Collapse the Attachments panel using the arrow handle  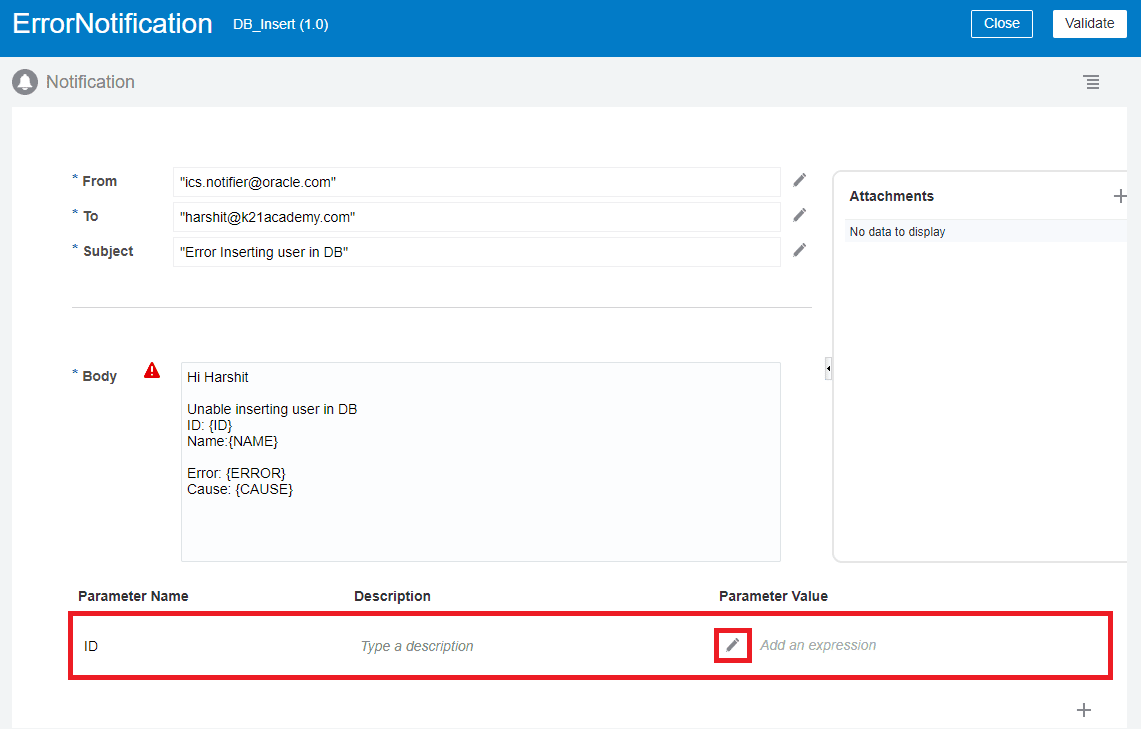coord(828,370)
